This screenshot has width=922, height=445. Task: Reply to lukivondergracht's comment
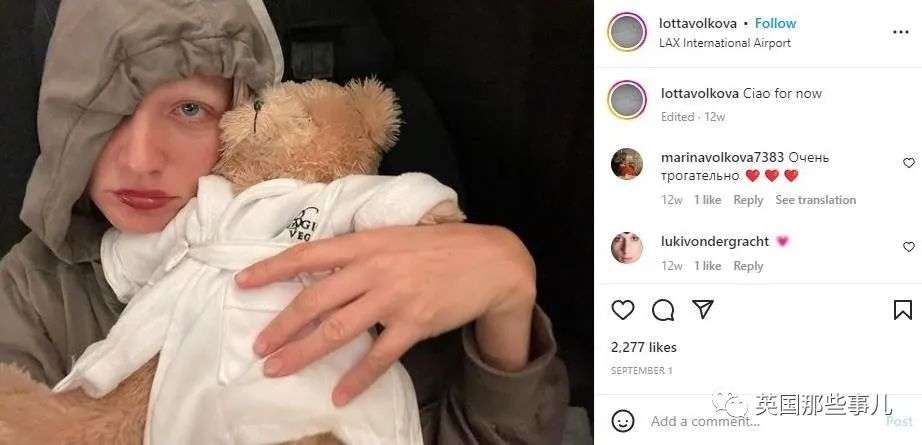point(748,266)
